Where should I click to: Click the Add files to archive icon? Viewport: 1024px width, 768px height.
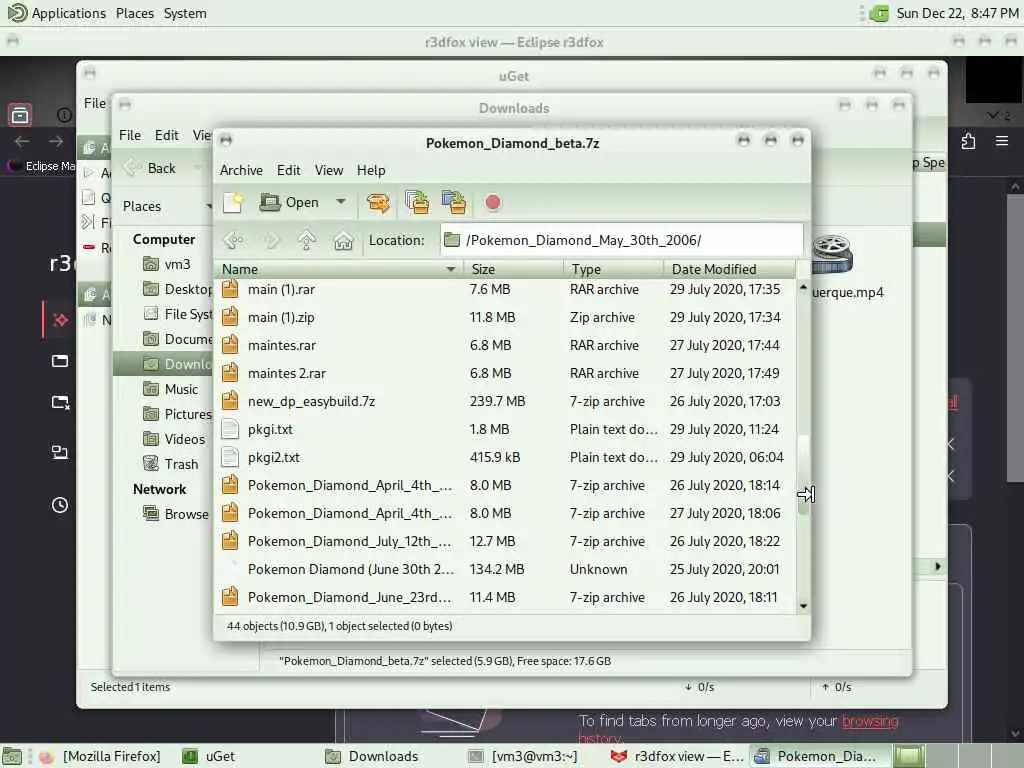click(x=417, y=202)
